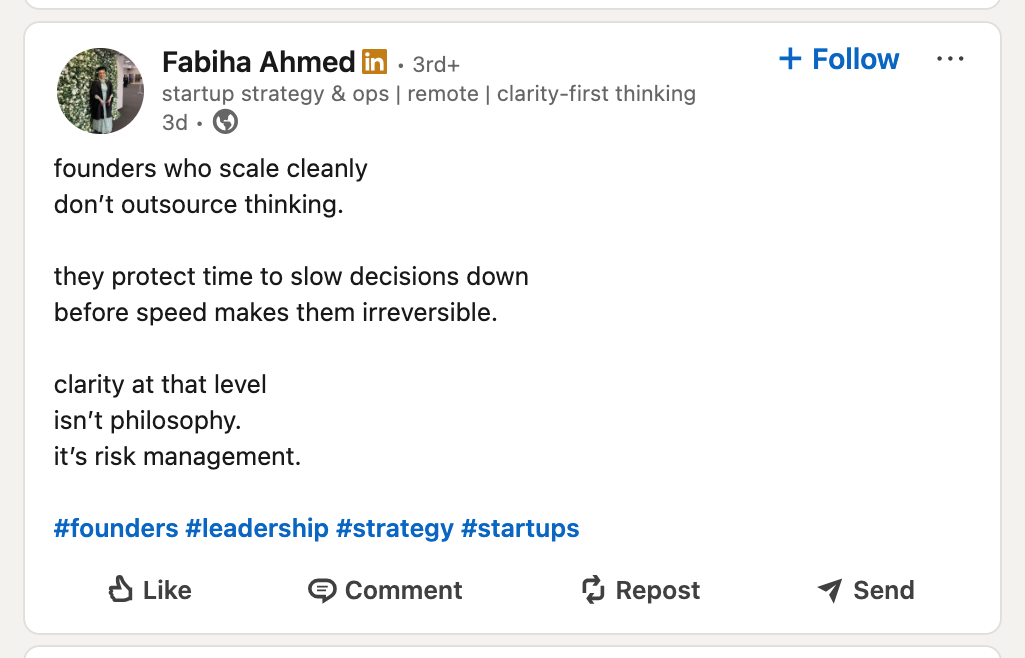Click the 3rd+ connection label

pyautogui.click(x=438, y=63)
